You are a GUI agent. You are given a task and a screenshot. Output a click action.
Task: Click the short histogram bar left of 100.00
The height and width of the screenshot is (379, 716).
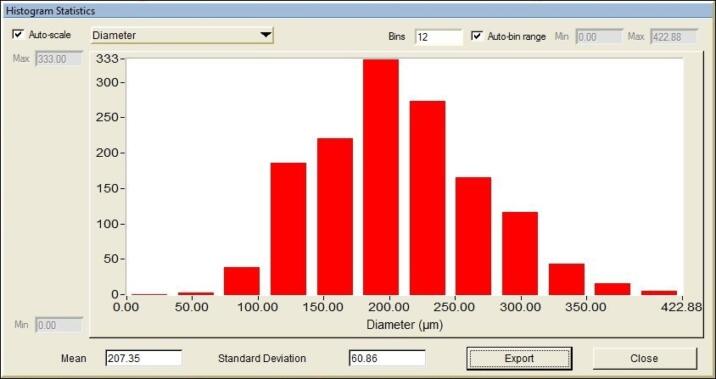242,281
